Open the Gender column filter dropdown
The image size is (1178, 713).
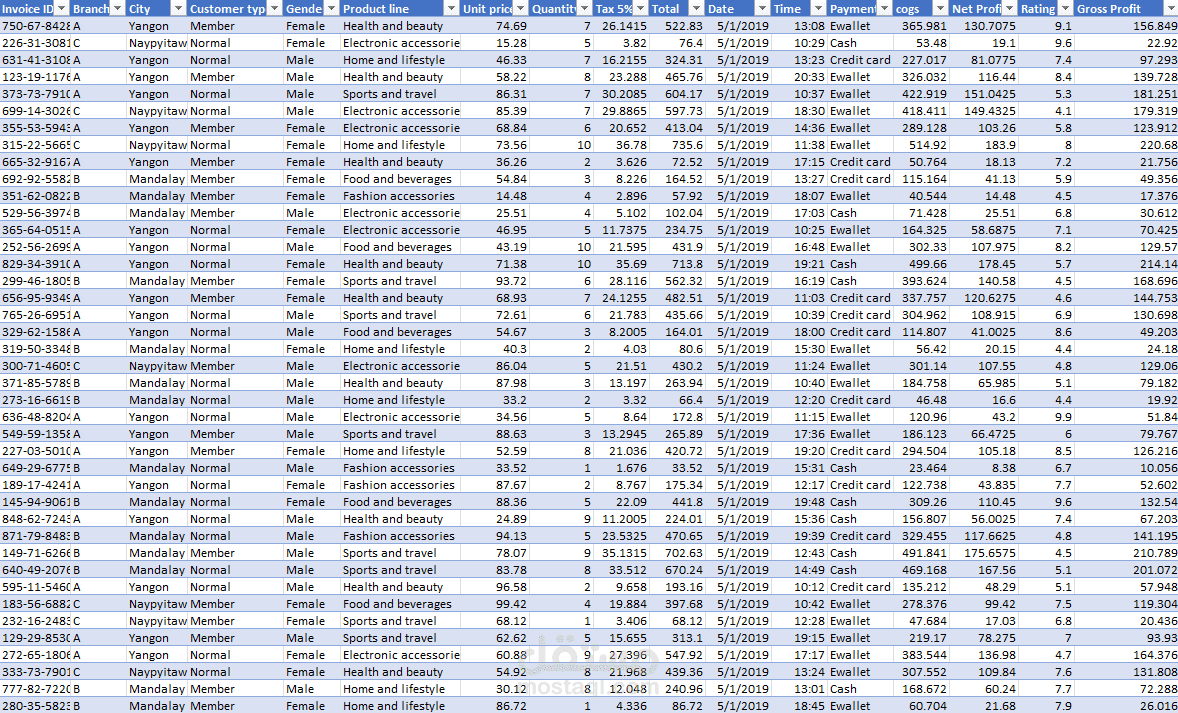click(331, 9)
